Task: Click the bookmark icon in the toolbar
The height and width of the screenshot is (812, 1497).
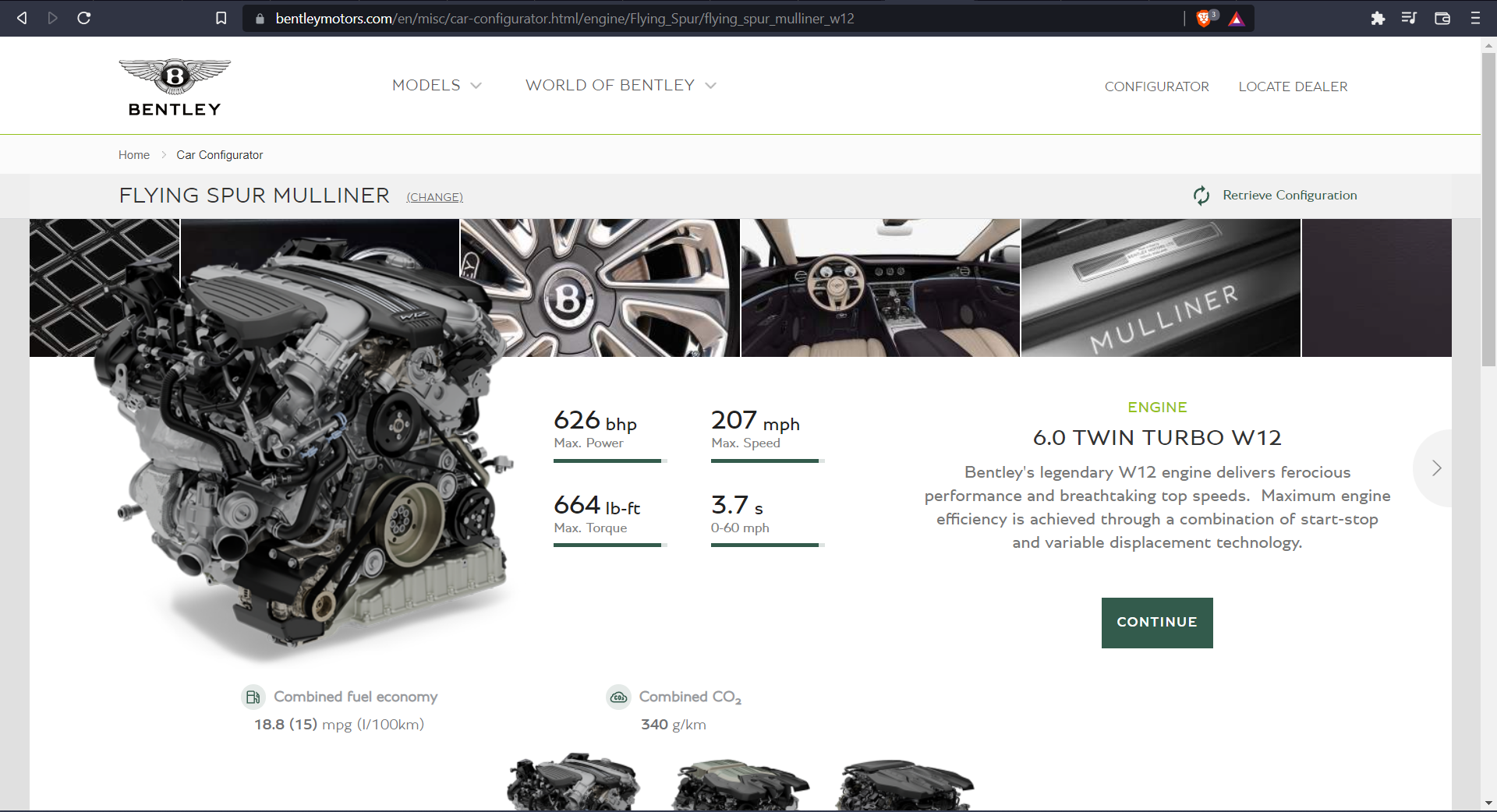Action: (221, 18)
